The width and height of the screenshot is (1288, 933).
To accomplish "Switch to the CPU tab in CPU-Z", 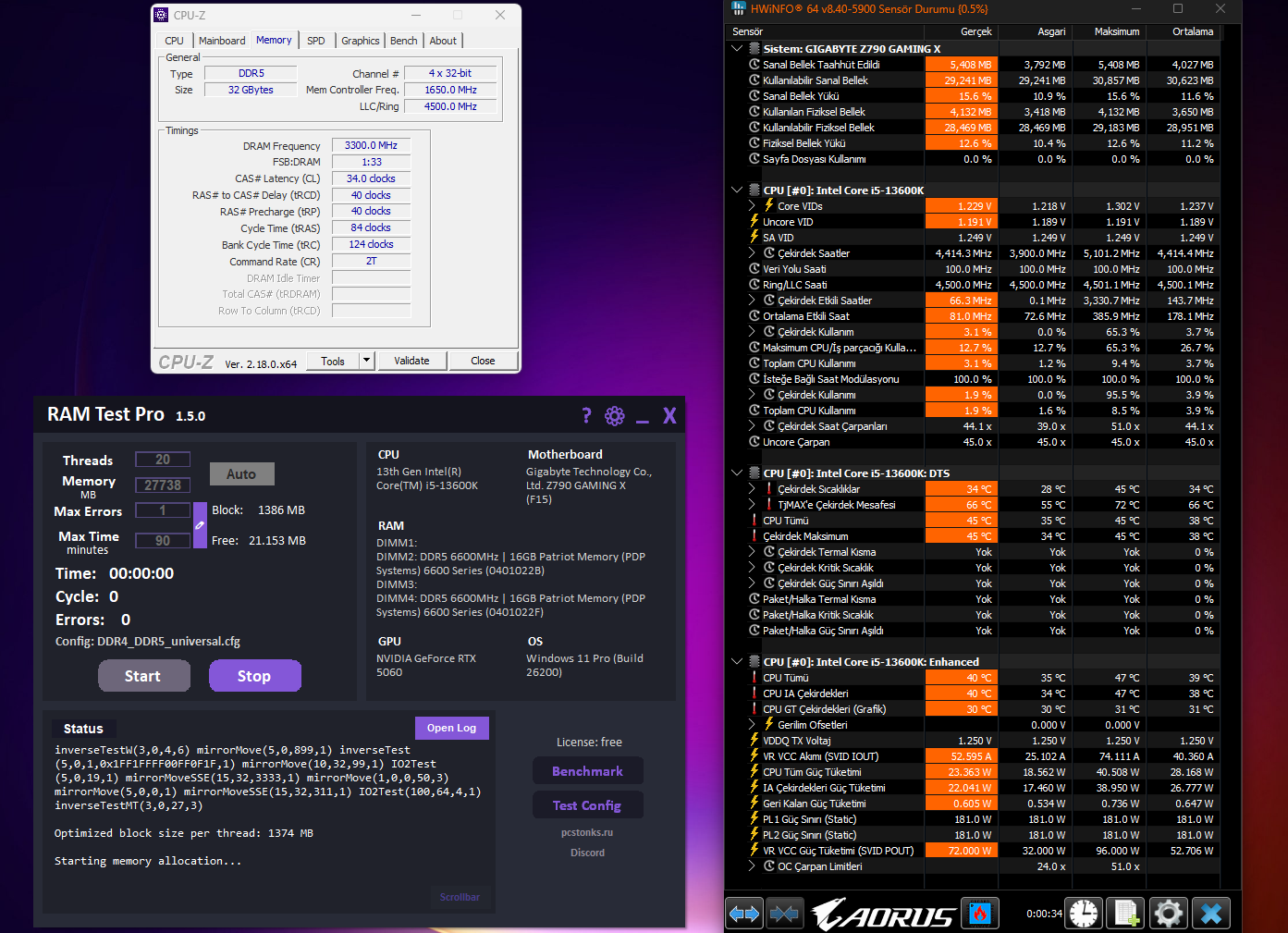I will [x=175, y=41].
